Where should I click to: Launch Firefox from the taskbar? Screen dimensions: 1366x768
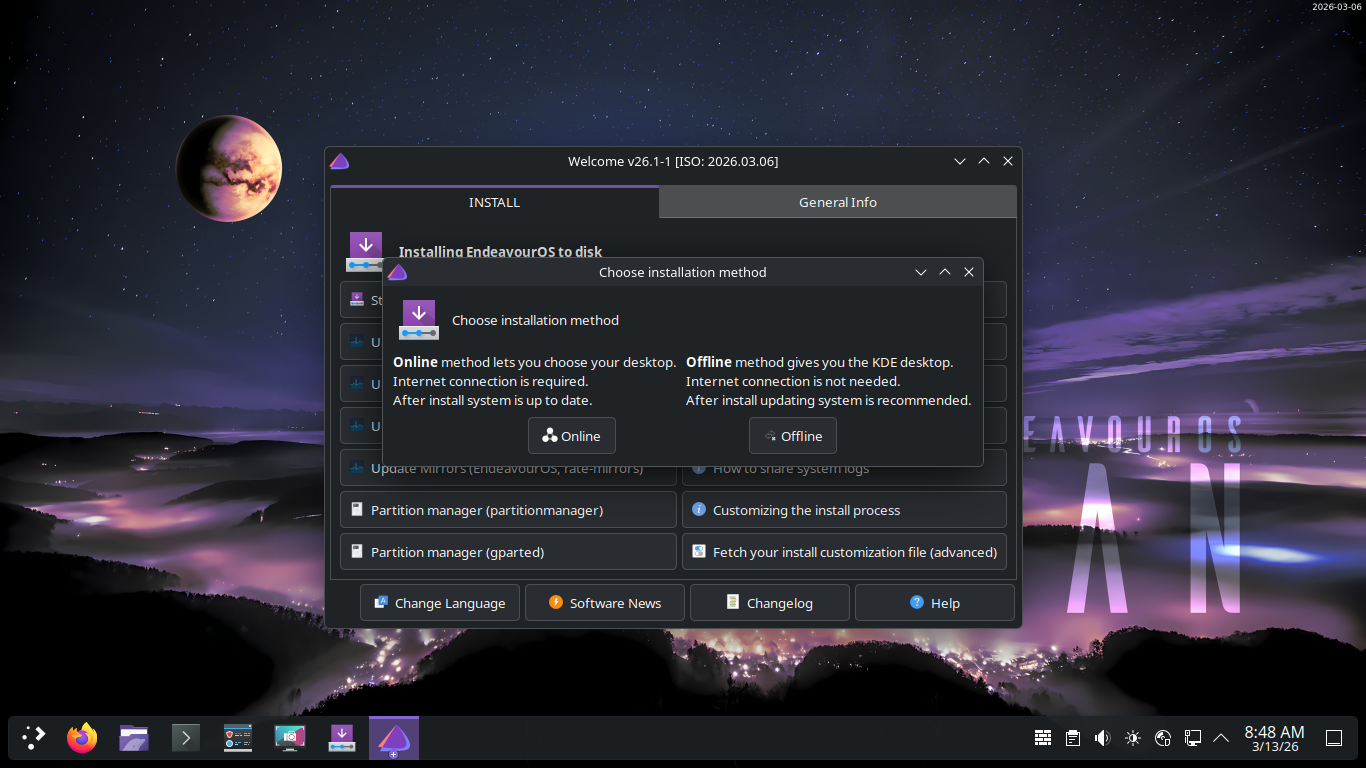[82, 738]
